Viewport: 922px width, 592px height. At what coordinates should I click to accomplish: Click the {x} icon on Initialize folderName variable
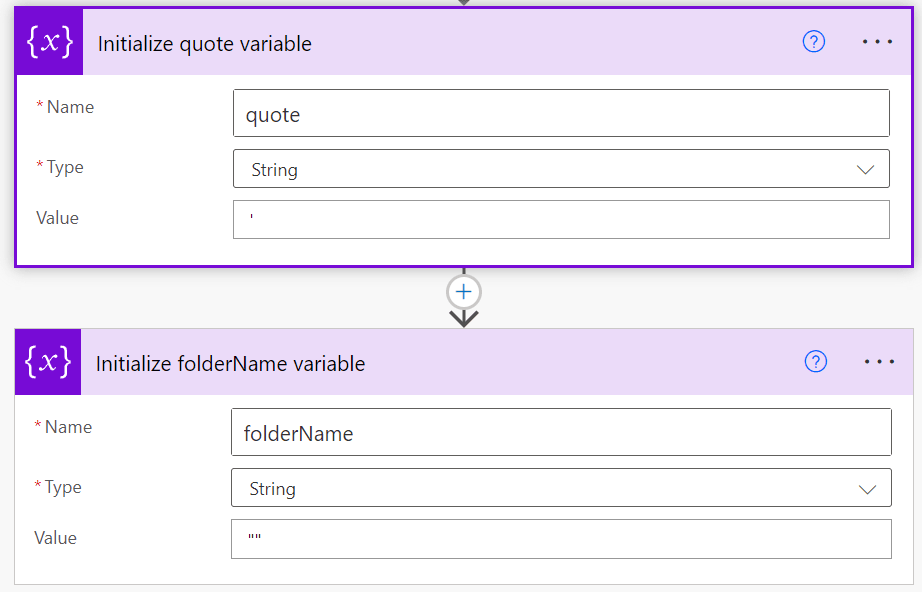[x=48, y=362]
